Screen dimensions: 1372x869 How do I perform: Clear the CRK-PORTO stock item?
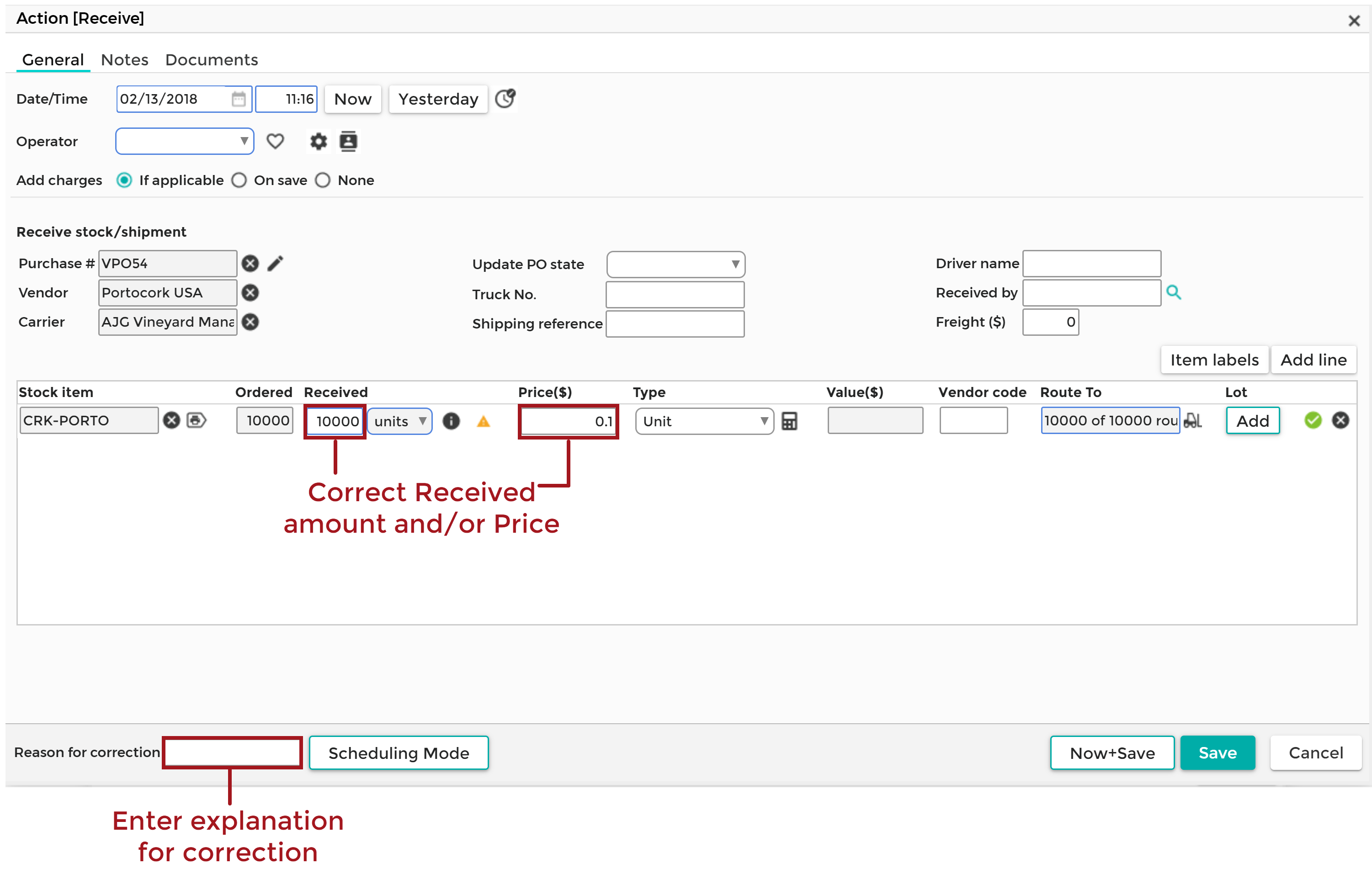click(x=171, y=420)
